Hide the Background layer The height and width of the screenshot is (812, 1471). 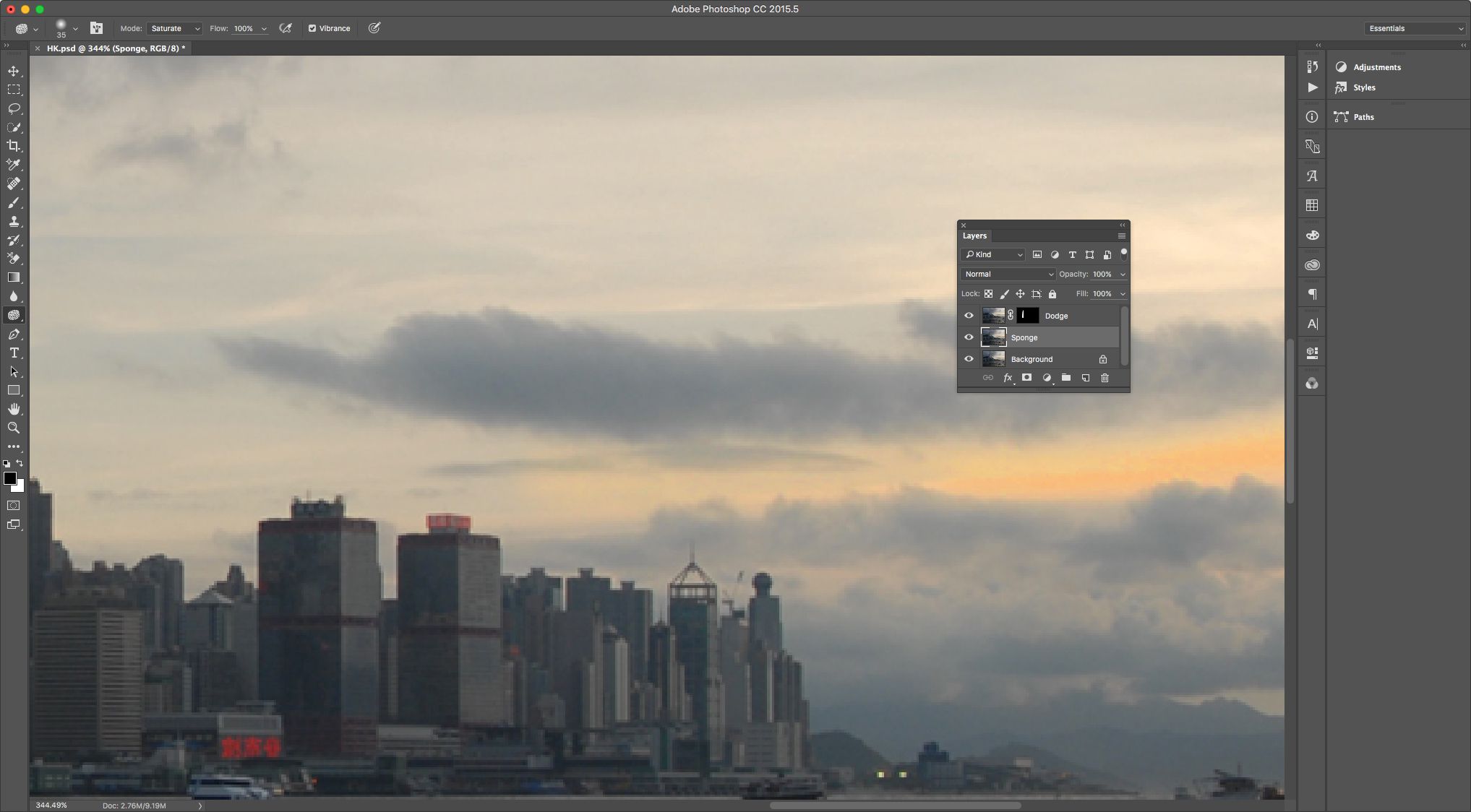coord(968,359)
